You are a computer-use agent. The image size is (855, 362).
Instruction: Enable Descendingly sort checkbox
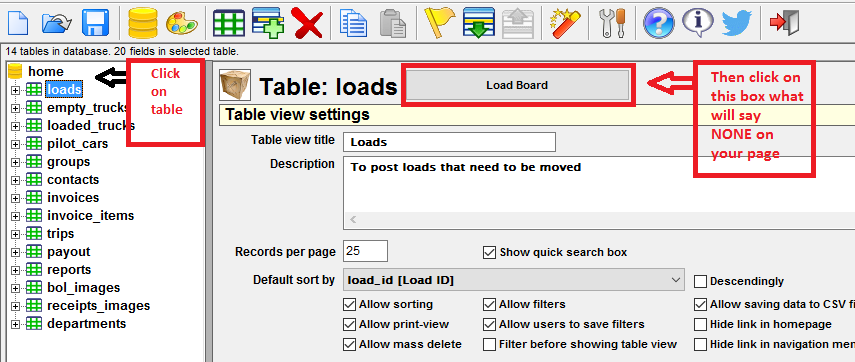(x=700, y=281)
